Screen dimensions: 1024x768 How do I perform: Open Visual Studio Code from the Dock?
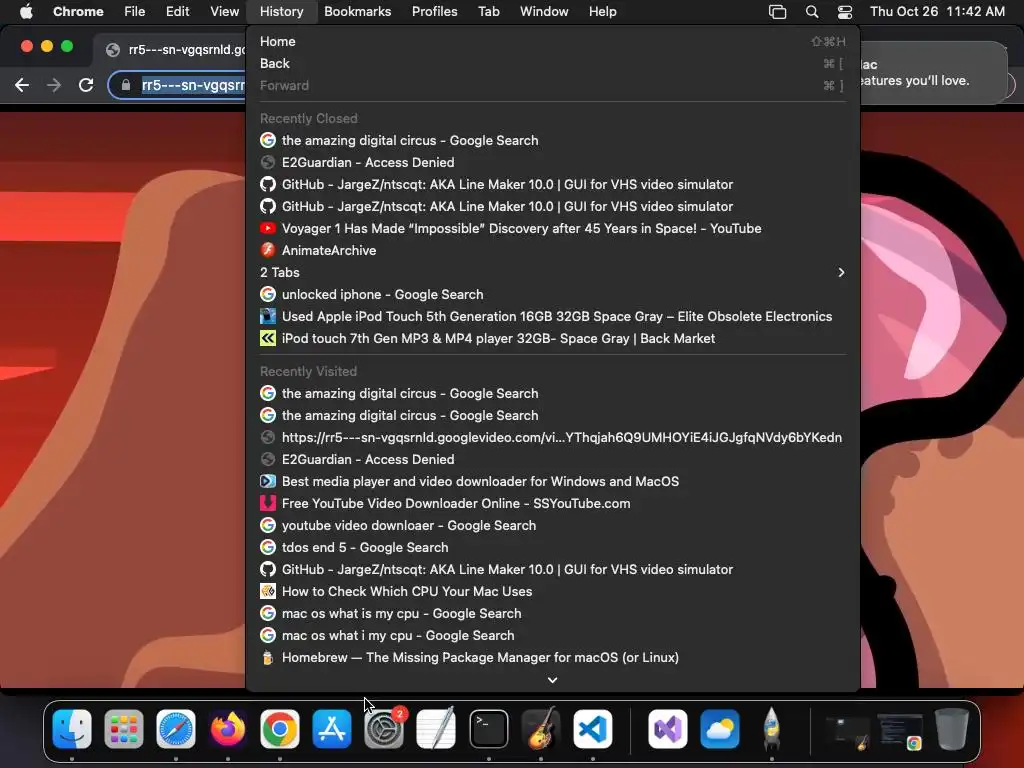pyautogui.click(x=593, y=729)
